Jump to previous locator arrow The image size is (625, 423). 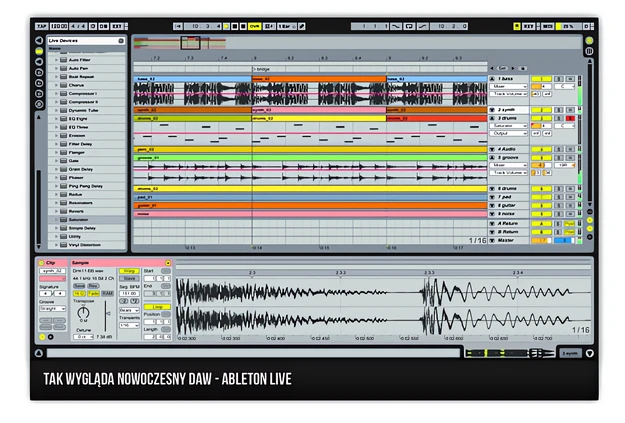[x=492, y=69]
